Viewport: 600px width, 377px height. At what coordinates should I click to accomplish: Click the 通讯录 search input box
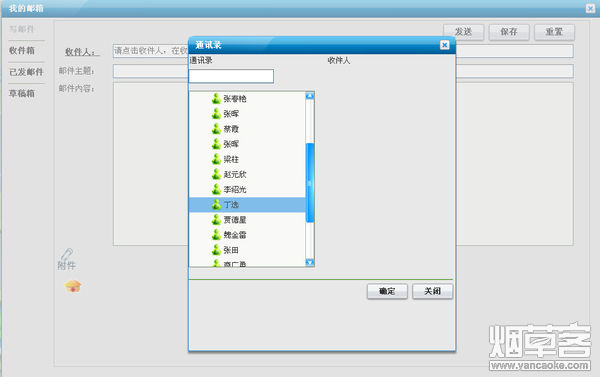coord(231,76)
